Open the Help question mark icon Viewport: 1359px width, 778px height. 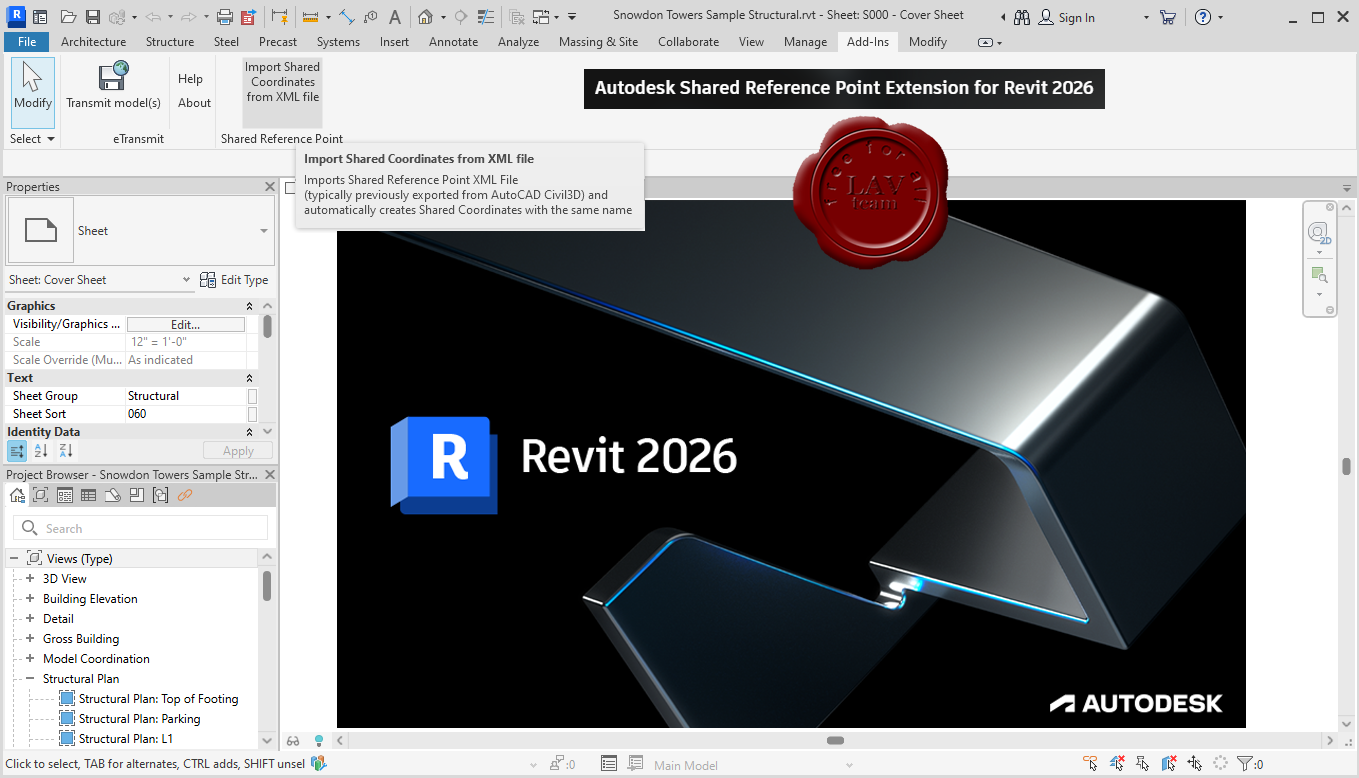[x=1203, y=17]
